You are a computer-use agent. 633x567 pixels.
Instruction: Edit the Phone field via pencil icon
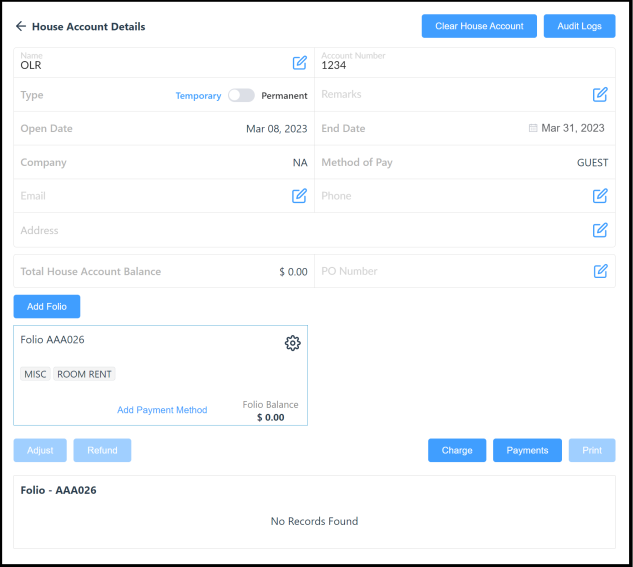pos(600,196)
